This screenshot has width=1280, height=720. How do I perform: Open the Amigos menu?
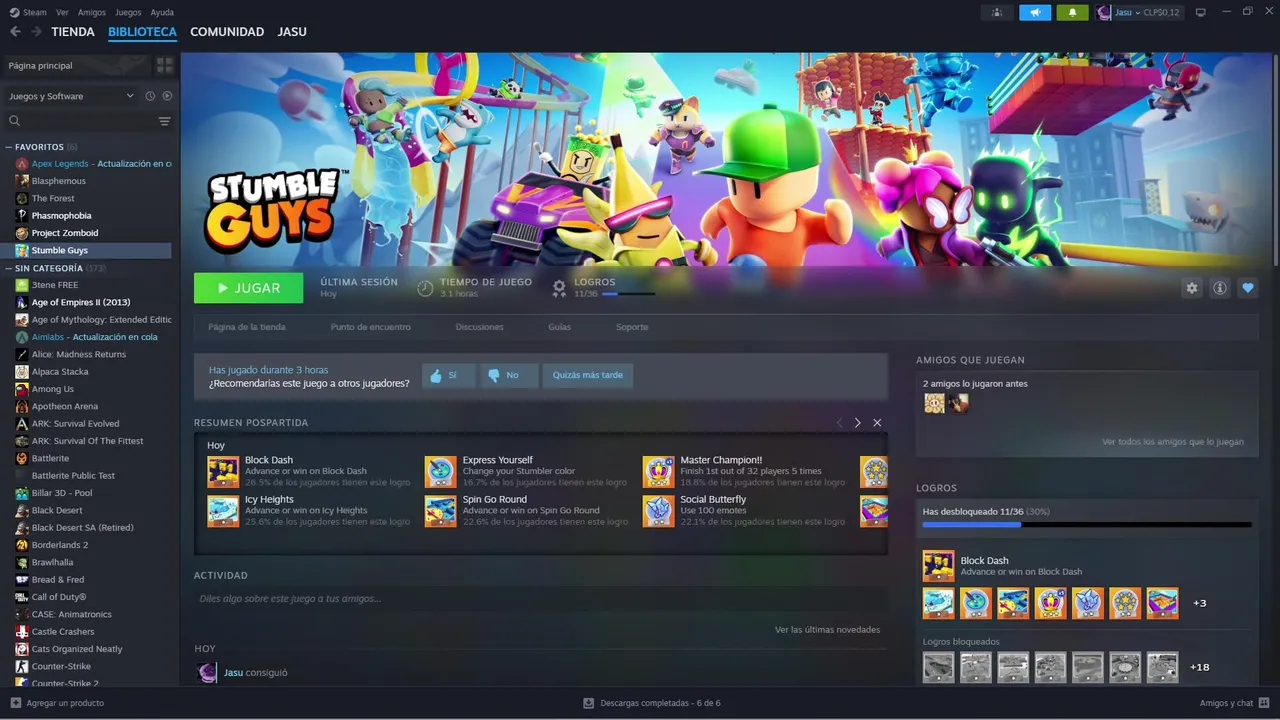coord(92,12)
